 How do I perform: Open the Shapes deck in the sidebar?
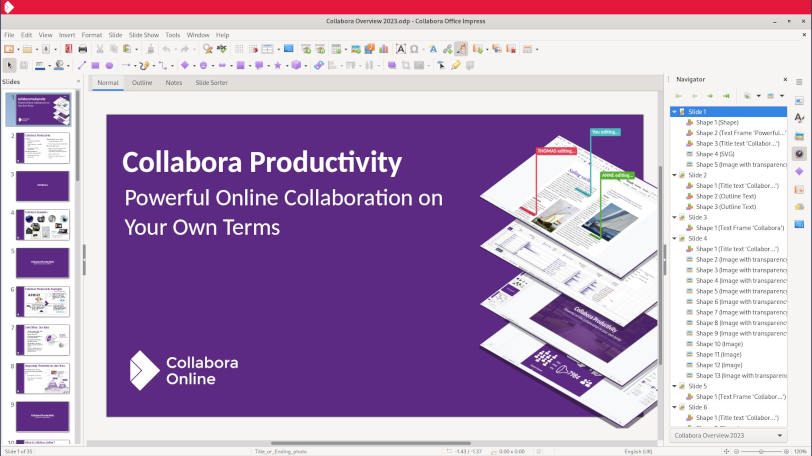coord(799,171)
